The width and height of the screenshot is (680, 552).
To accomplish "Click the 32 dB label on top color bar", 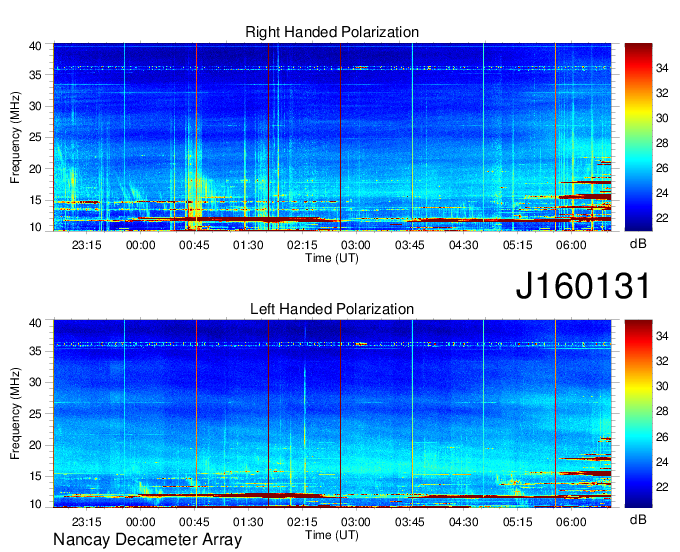I will click(x=662, y=93).
